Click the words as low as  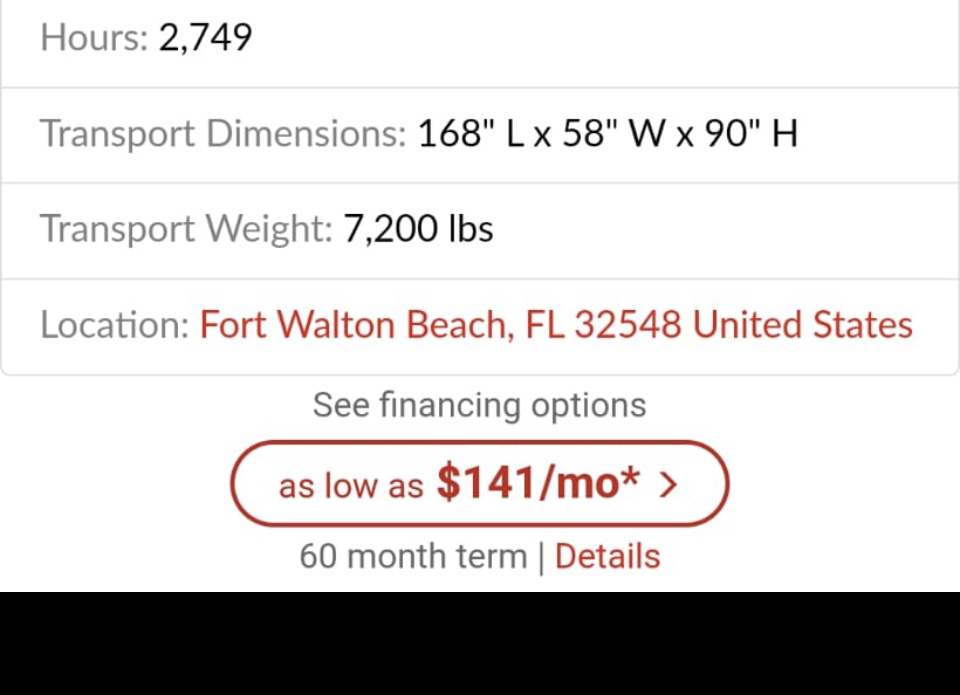(351, 487)
